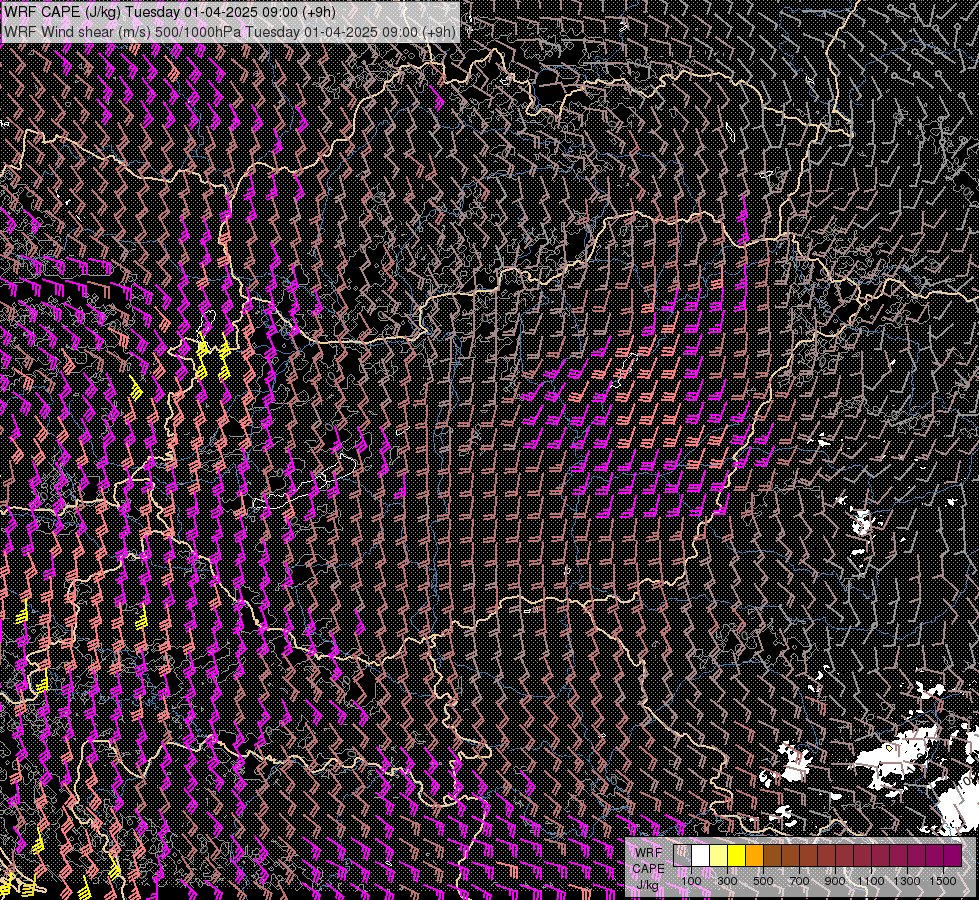979x900 pixels.
Task: Click the legend value 1100
Action: pos(871,881)
